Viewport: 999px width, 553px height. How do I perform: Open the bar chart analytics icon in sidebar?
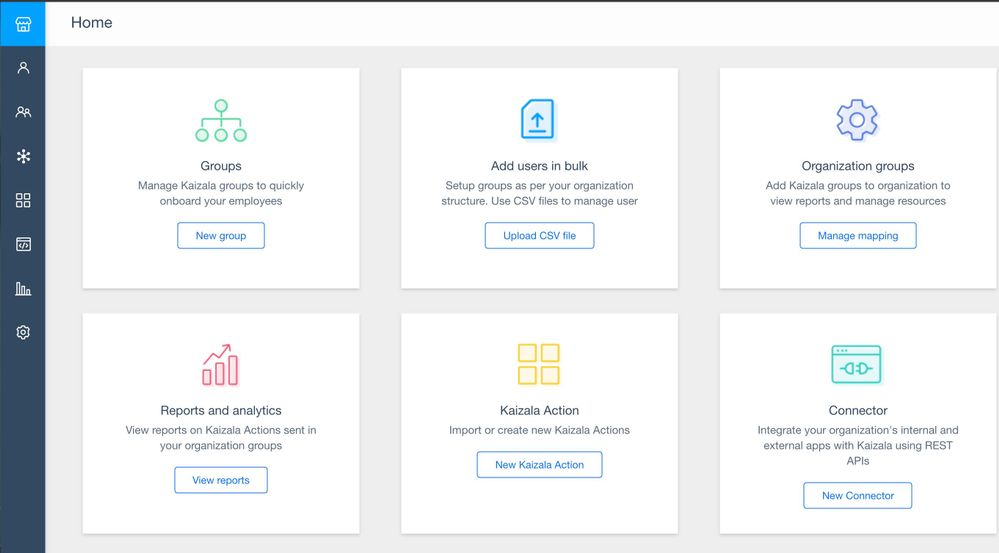click(23, 289)
